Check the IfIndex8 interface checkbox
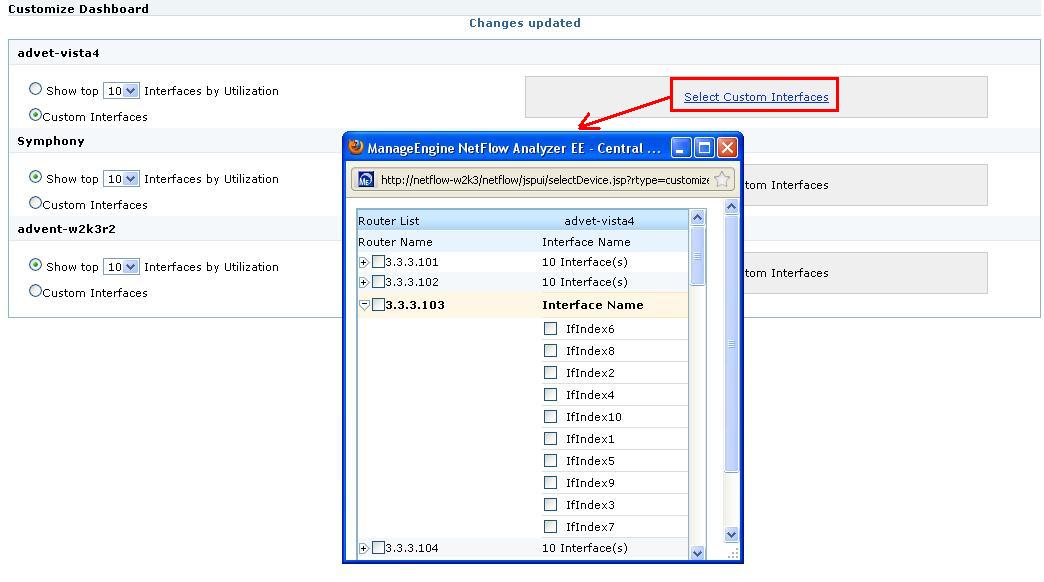The image size is (1044, 582). click(x=551, y=350)
